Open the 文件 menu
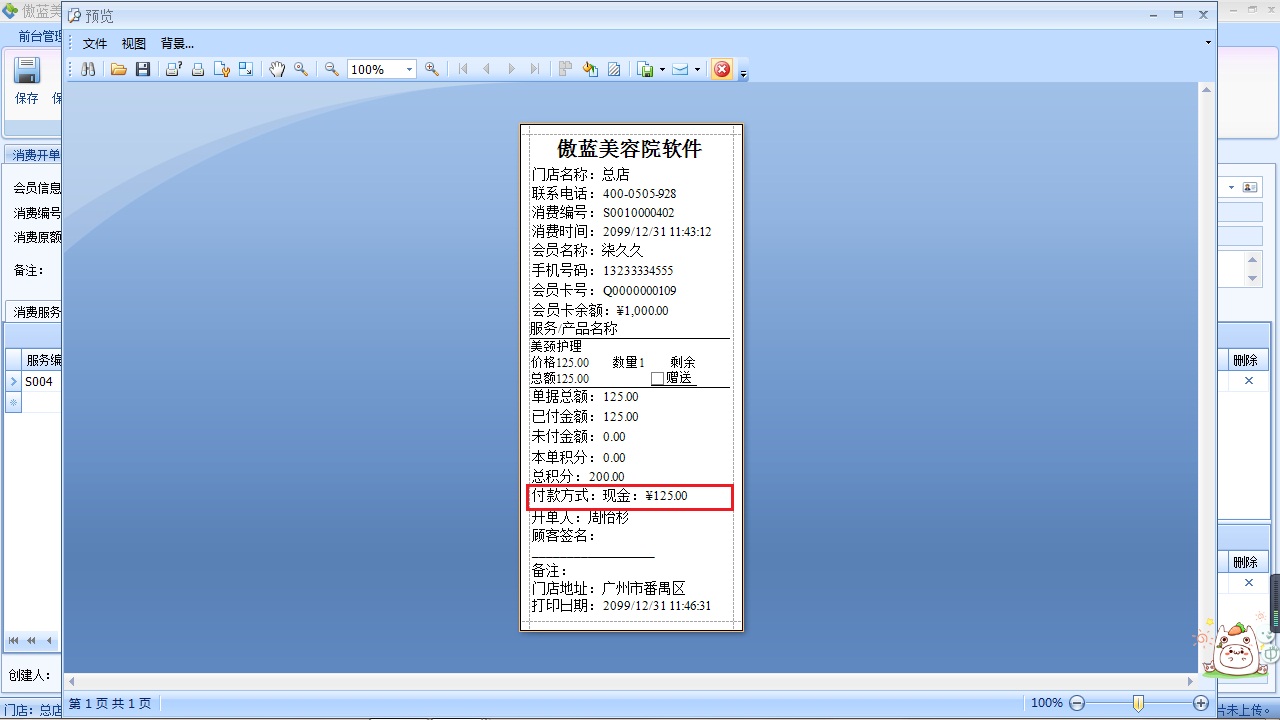The width and height of the screenshot is (1280, 720). tap(95, 43)
